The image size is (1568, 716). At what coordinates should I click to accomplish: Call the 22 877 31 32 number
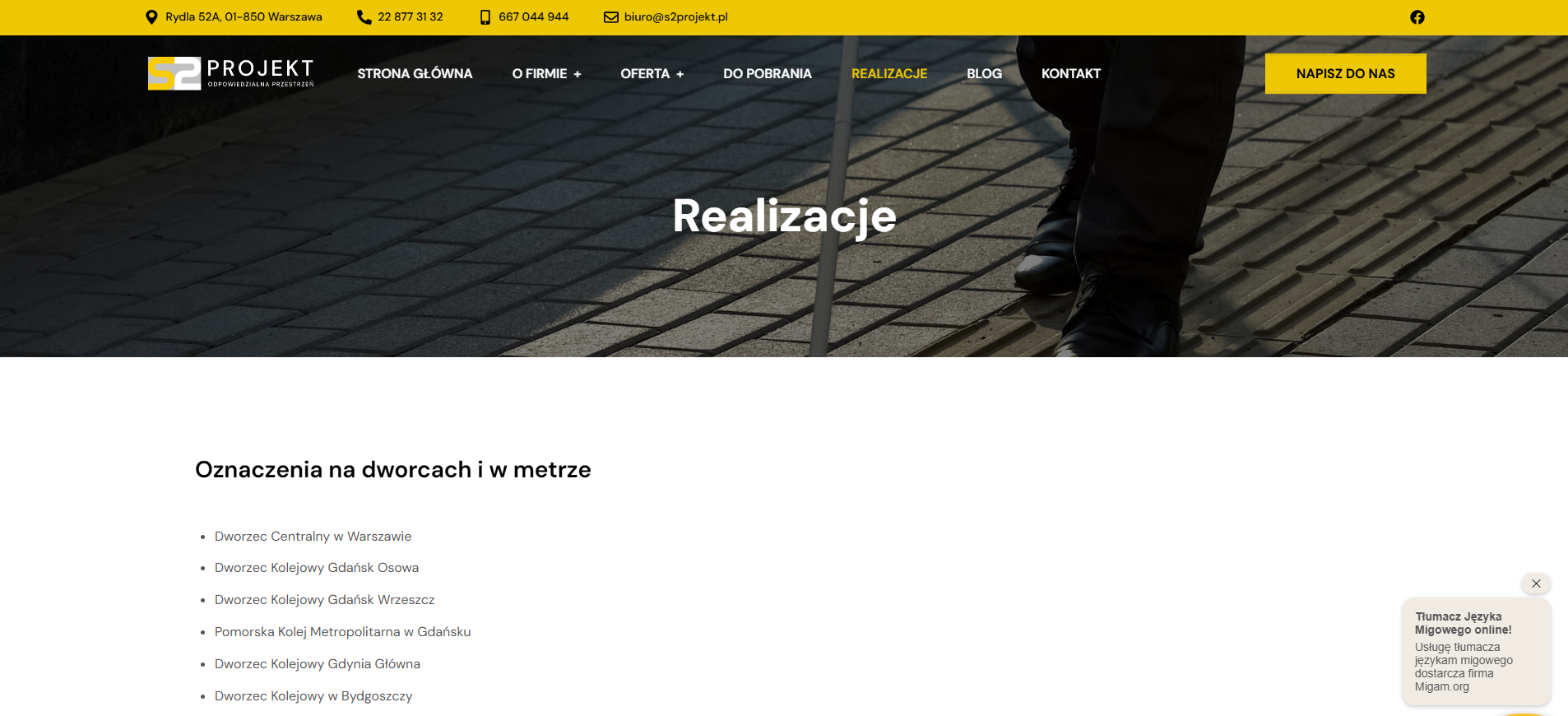(x=410, y=17)
